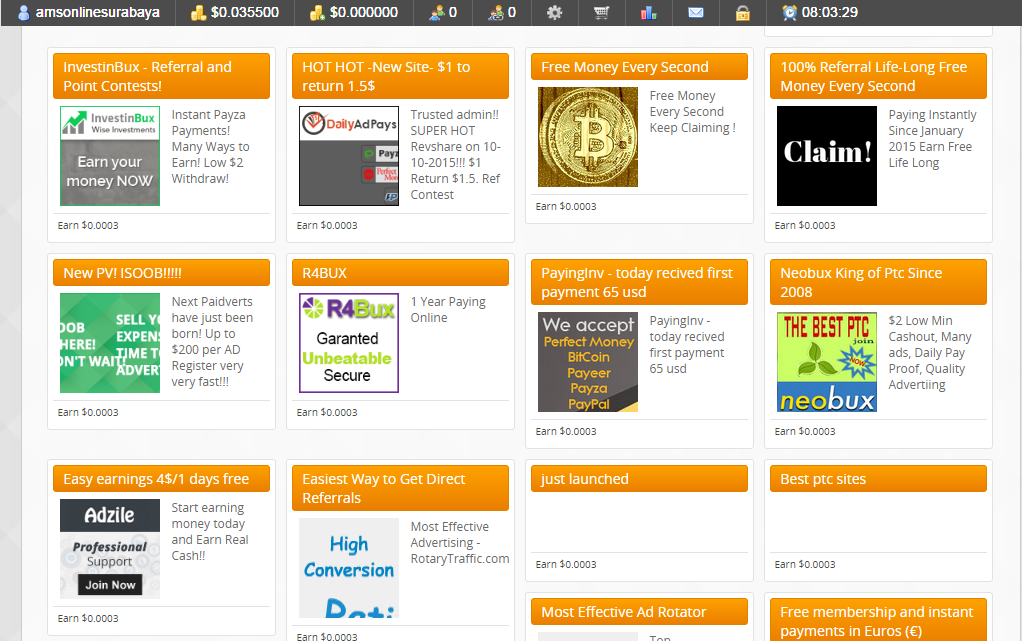Image resolution: width=1022 pixels, height=641 pixels.
Task: Click the Adzile Professional Support image
Action: (110, 549)
